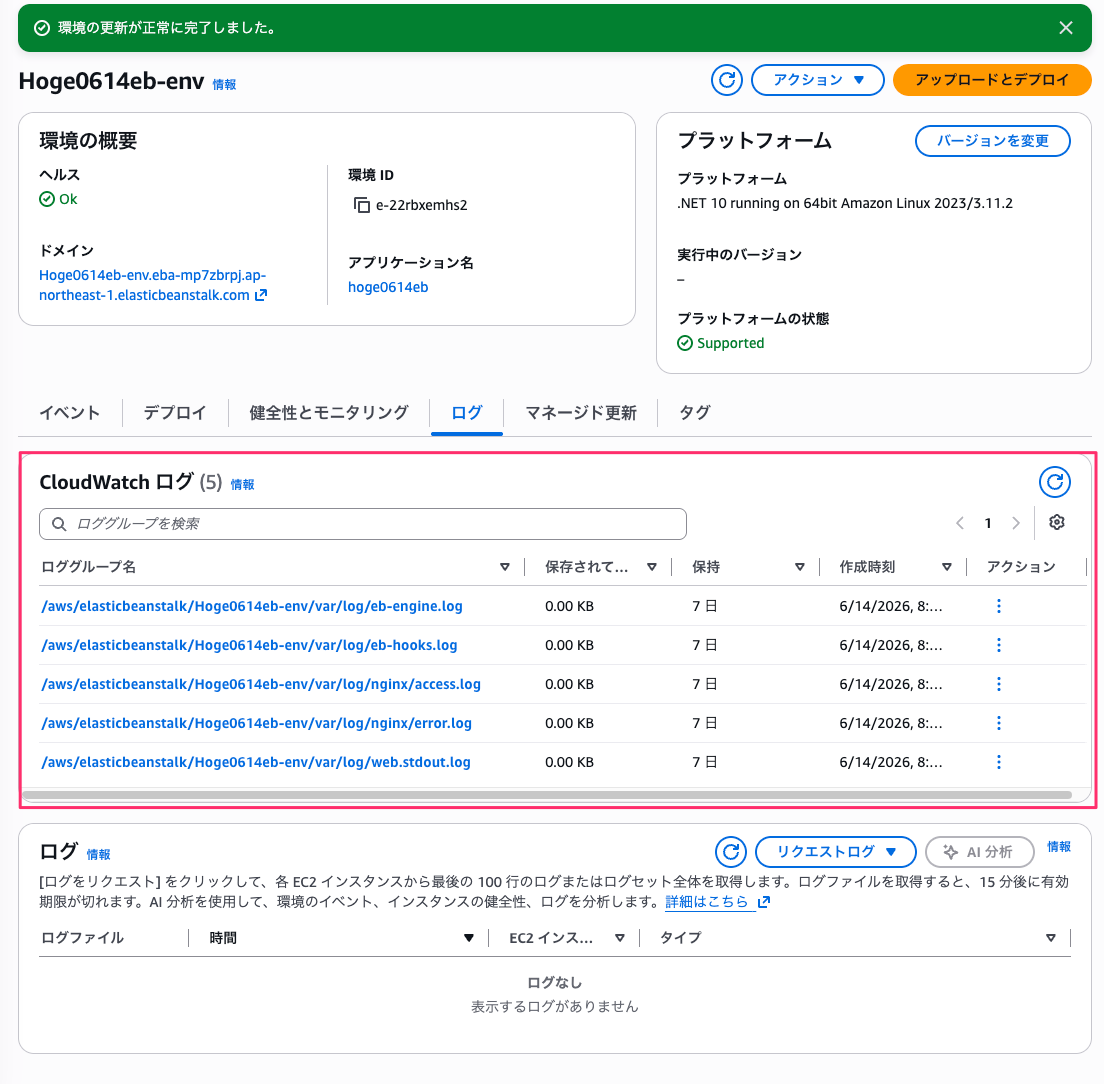Switch to the 健全性とモニタリング tab
This screenshot has width=1104, height=1084.
click(329, 412)
